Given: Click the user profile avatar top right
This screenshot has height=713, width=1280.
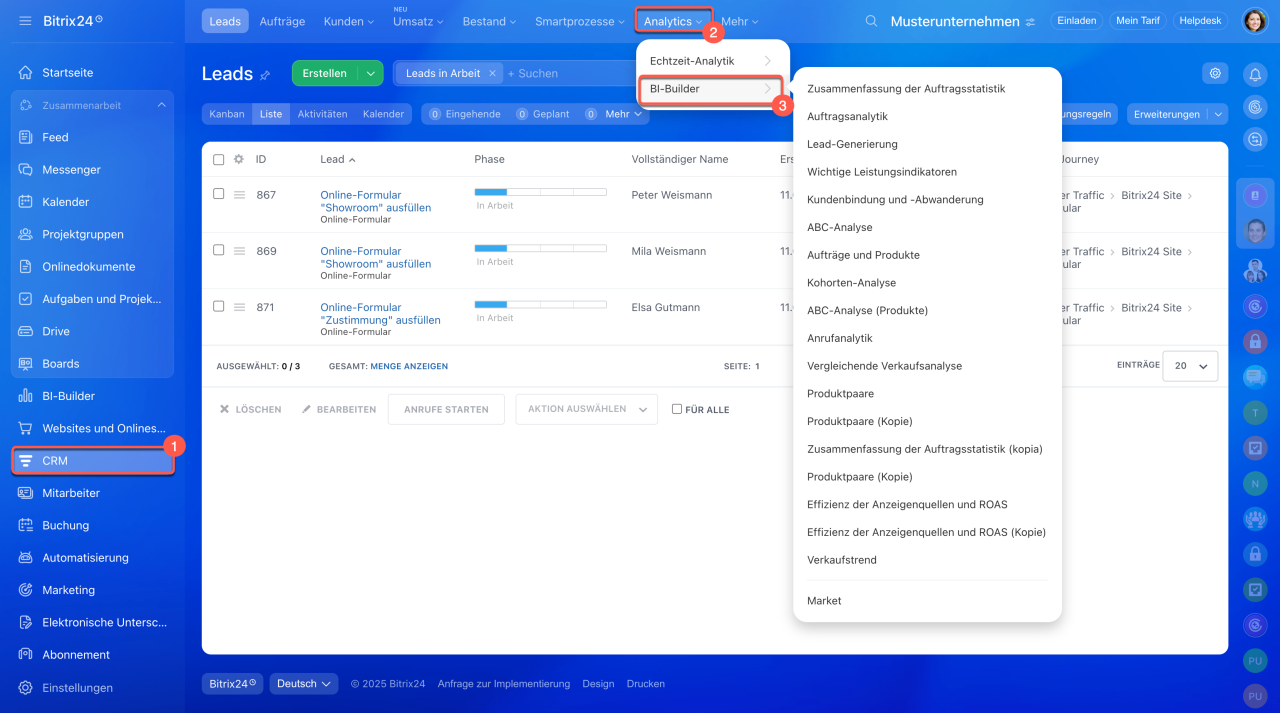Looking at the screenshot, I should [1254, 21].
